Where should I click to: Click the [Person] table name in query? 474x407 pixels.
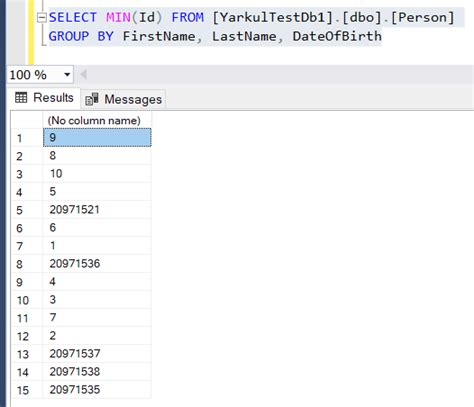pos(422,17)
